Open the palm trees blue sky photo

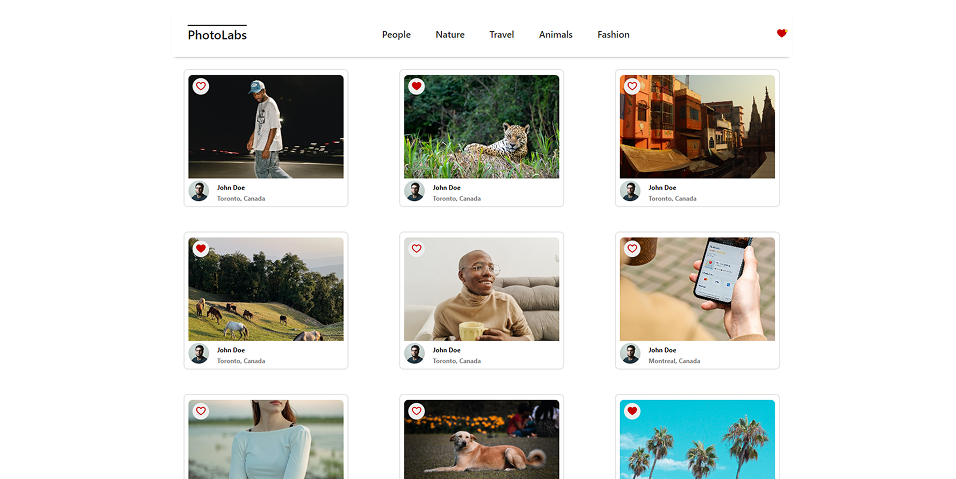pos(697,439)
